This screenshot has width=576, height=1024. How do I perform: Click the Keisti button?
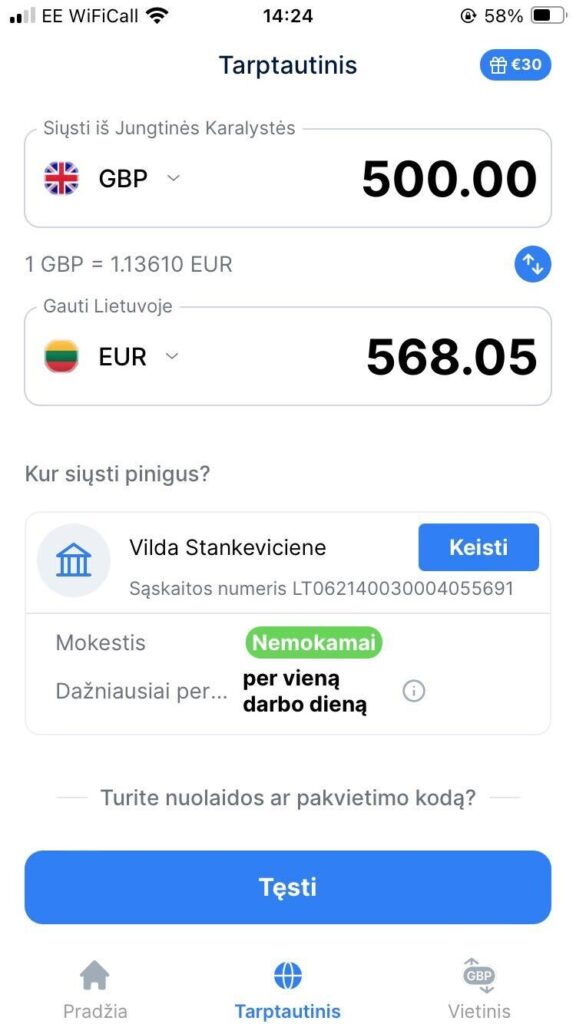(479, 547)
